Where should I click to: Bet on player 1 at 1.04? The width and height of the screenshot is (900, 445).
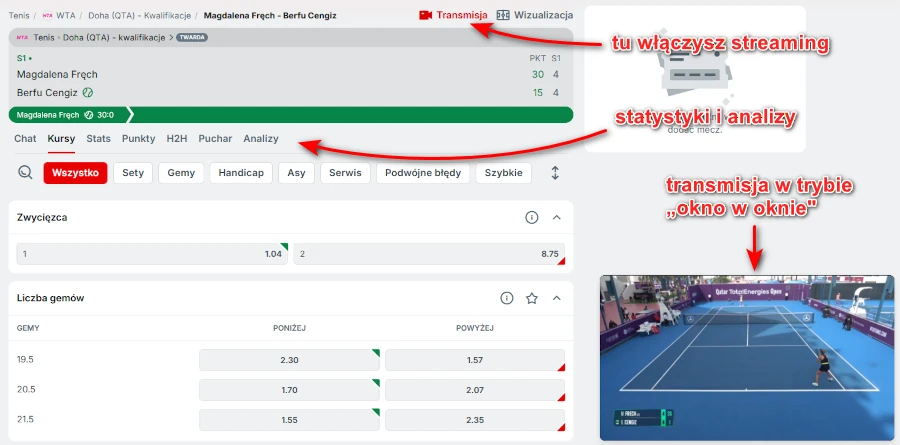pyautogui.click(x=152, y=254)
